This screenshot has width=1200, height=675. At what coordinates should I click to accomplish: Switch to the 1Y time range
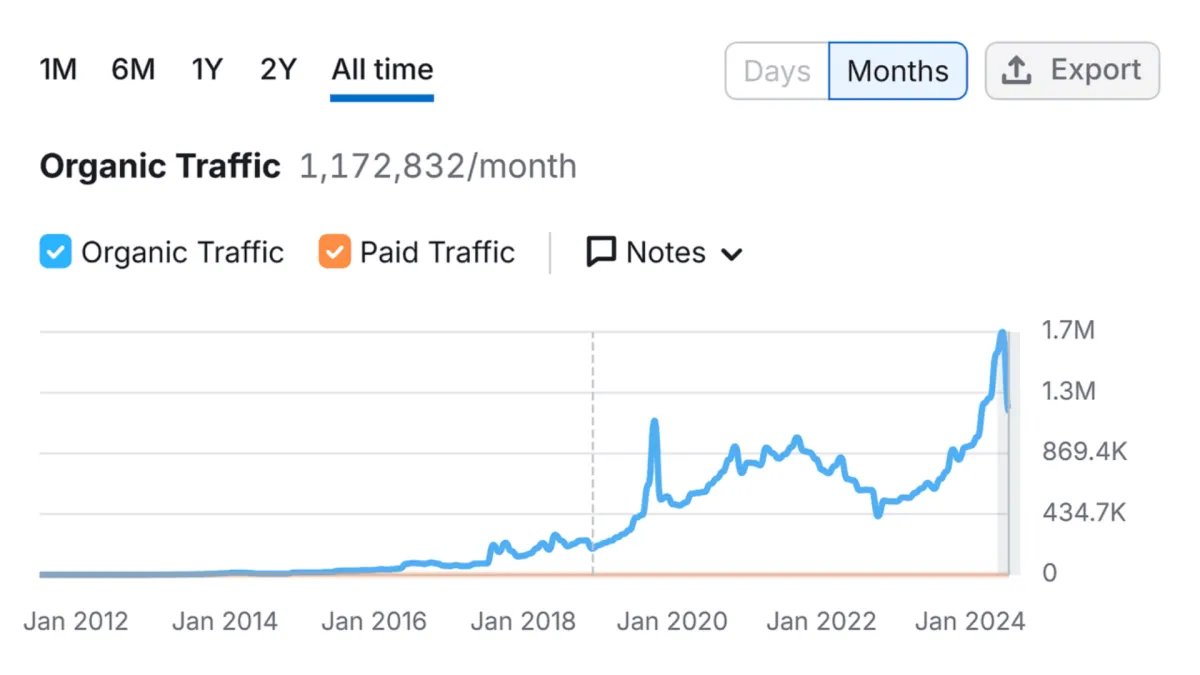click(207, 70)
